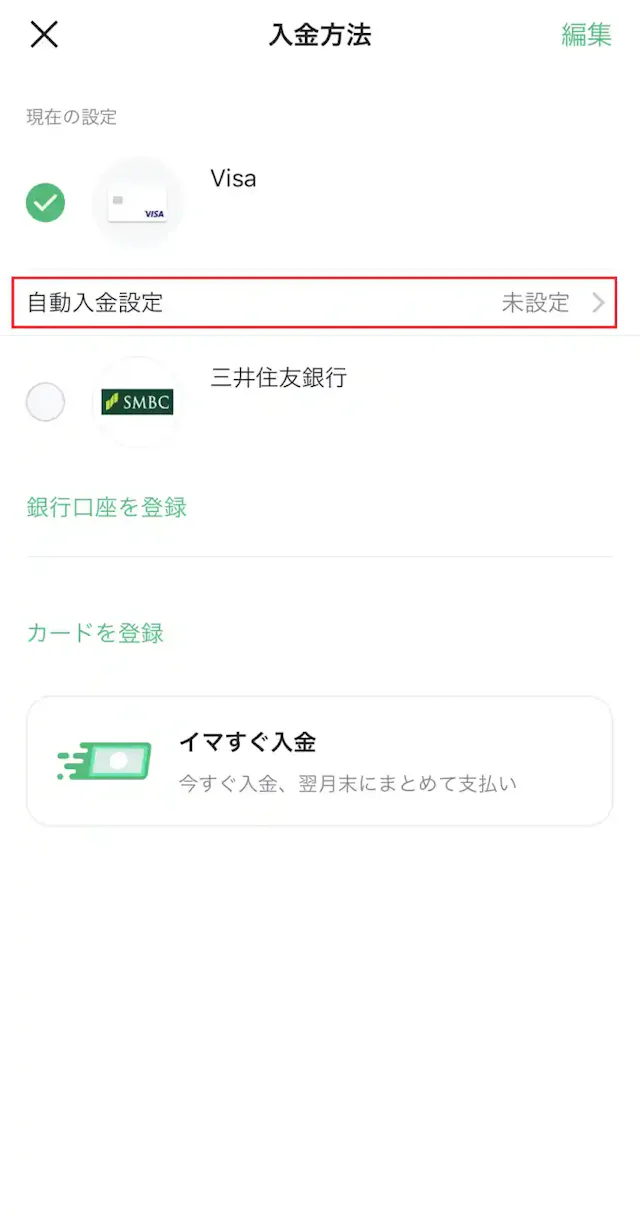Tap the X close icon at top left
Image resolution: width=640 pixels, height=1222 pixels.
43,35
